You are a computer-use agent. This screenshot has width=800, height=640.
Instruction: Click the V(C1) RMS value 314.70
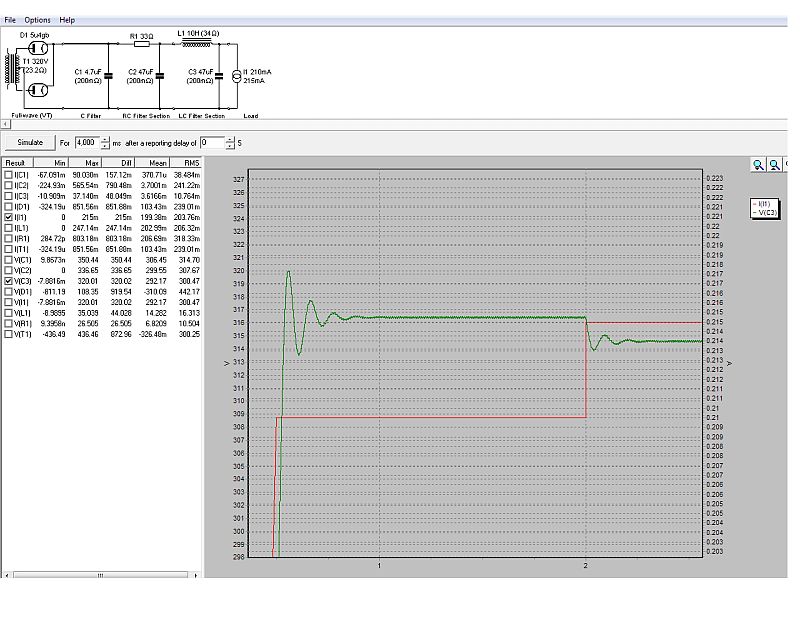click(189, 260)
